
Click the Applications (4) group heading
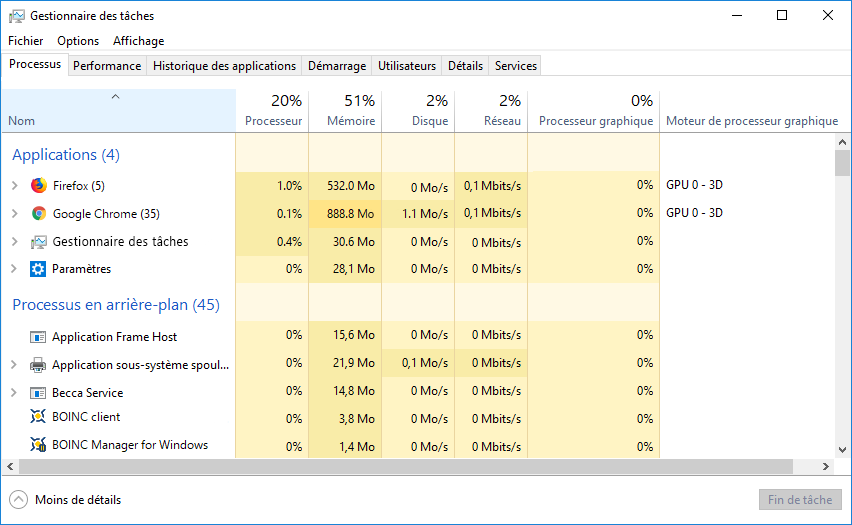[x=66, y=155]
